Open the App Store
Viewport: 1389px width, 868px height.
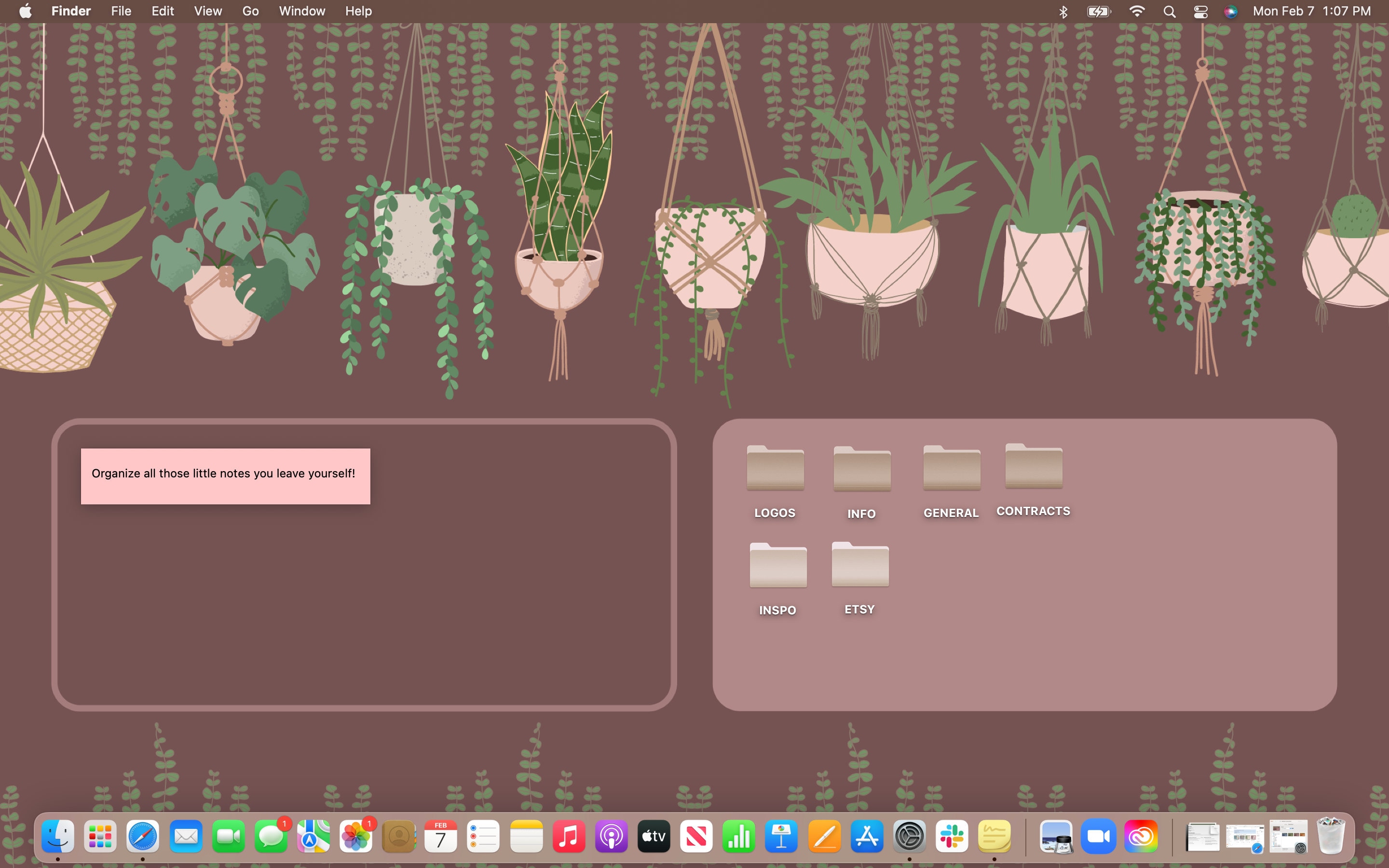point(866,837)
